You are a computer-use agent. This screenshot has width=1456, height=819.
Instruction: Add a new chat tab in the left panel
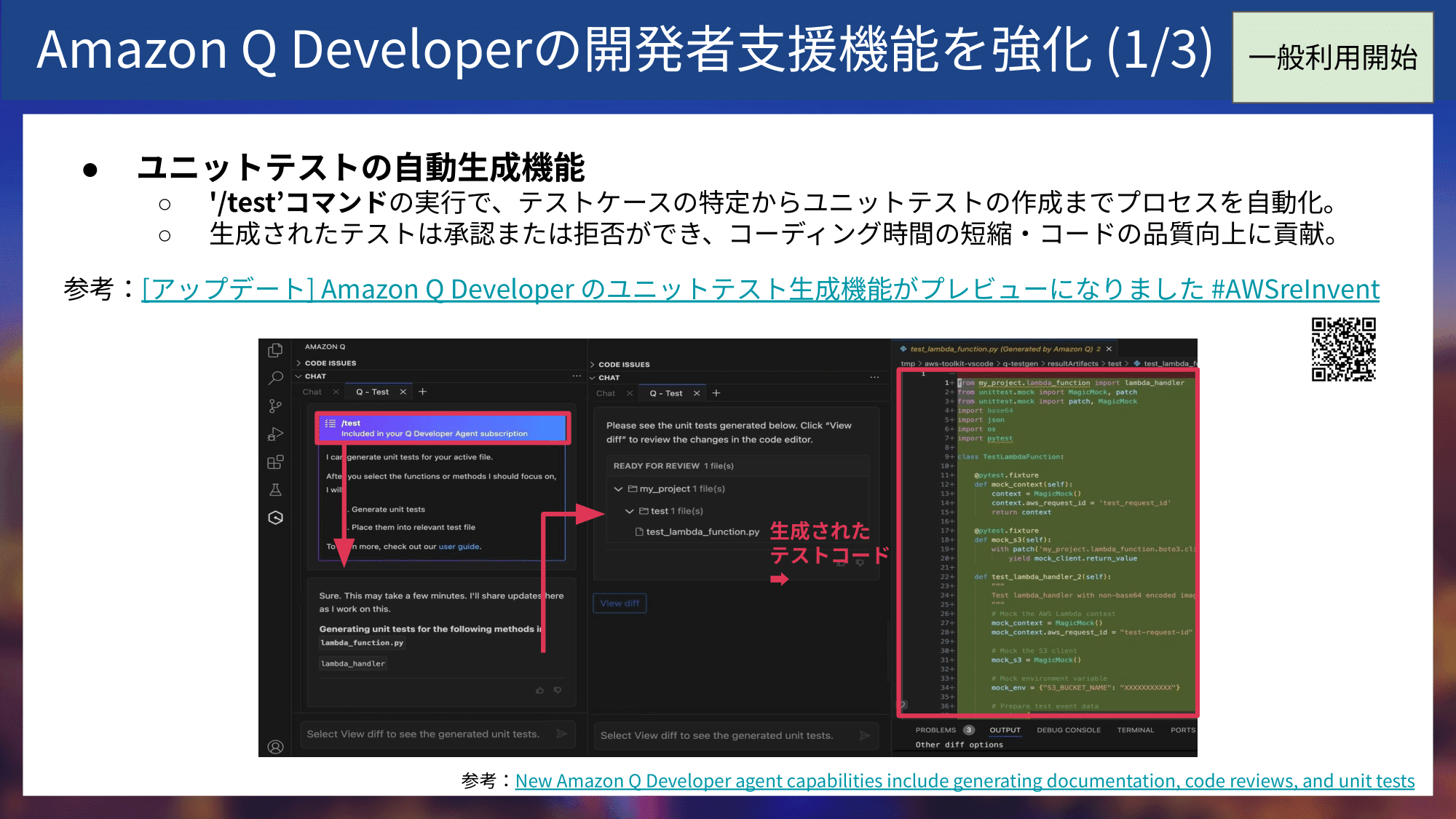(422, 392)
